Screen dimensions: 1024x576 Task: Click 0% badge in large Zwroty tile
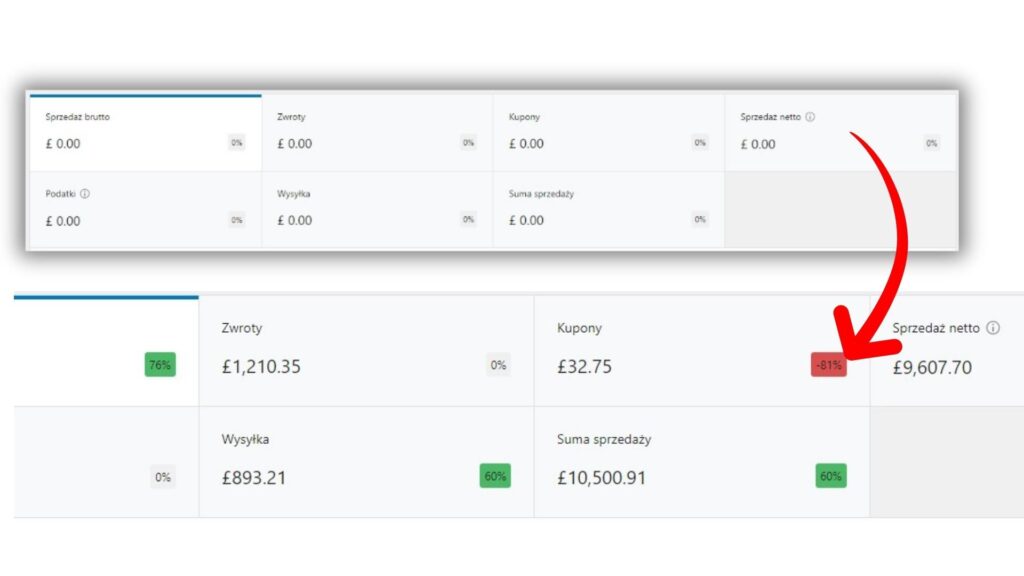click(498, 366)
